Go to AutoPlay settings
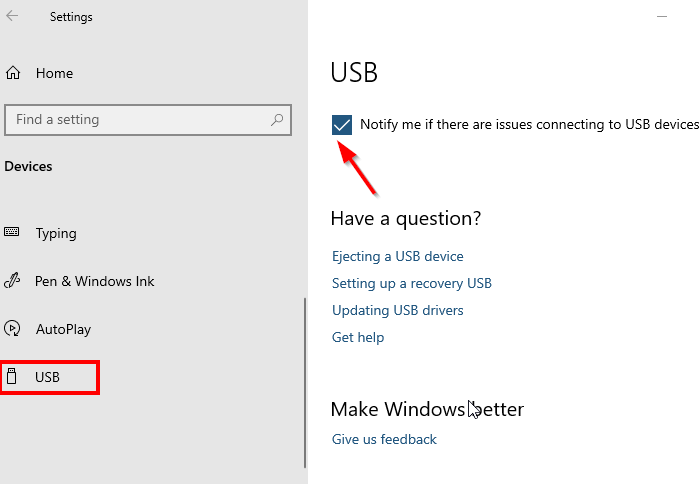Screen dimensions: 700x484 point(63,329)
